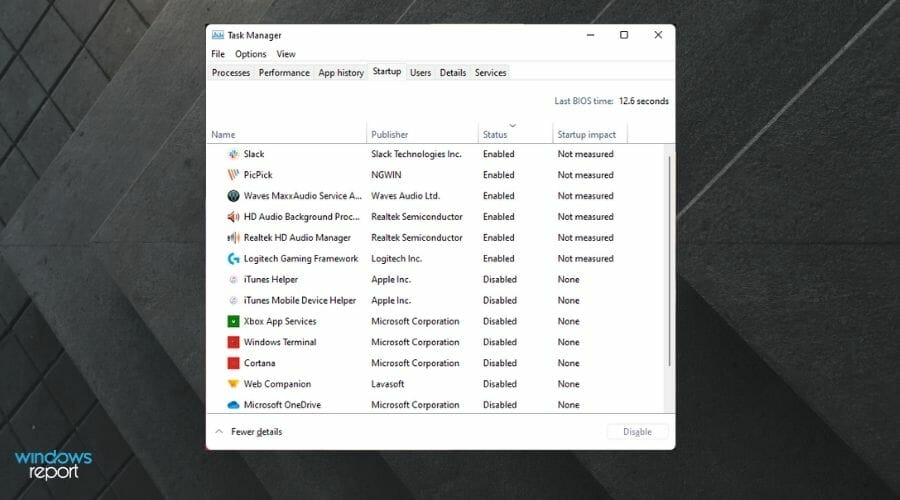Select the PicPick row name

(258, 175)
